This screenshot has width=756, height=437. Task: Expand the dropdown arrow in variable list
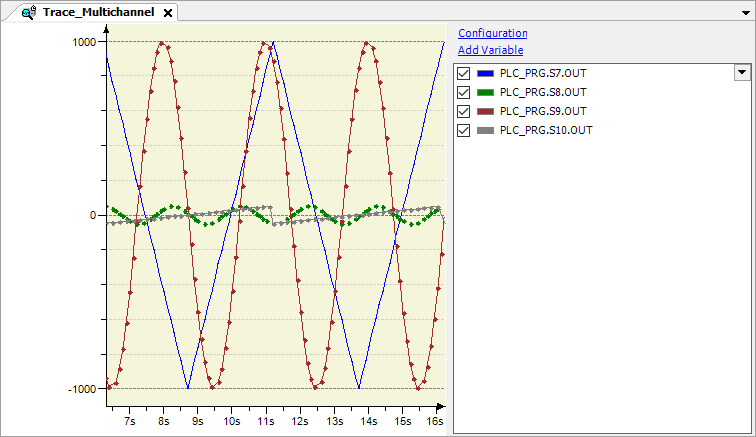tap(741, 72)
